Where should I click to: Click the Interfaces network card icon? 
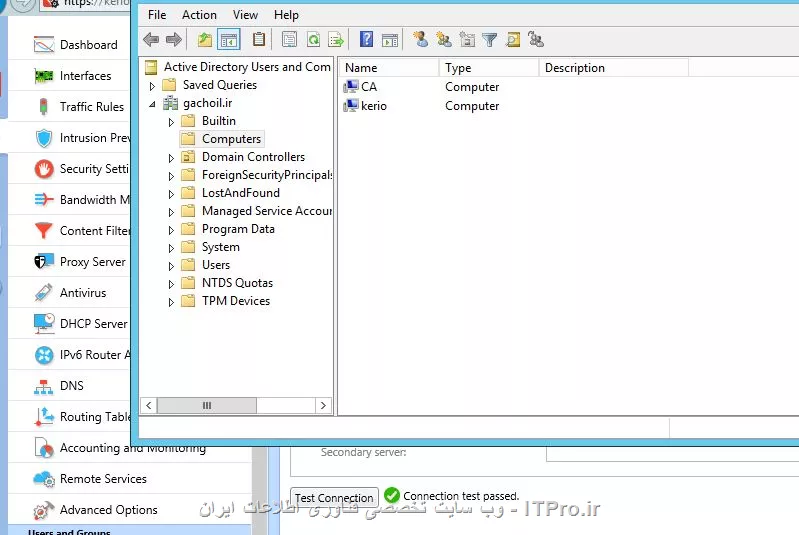point(44,76)
